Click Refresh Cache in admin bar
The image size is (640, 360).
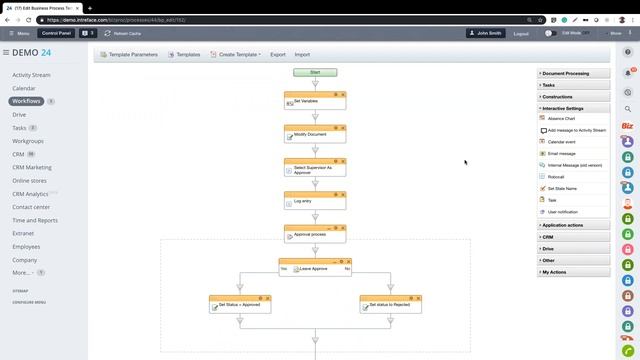pos(123,33)
